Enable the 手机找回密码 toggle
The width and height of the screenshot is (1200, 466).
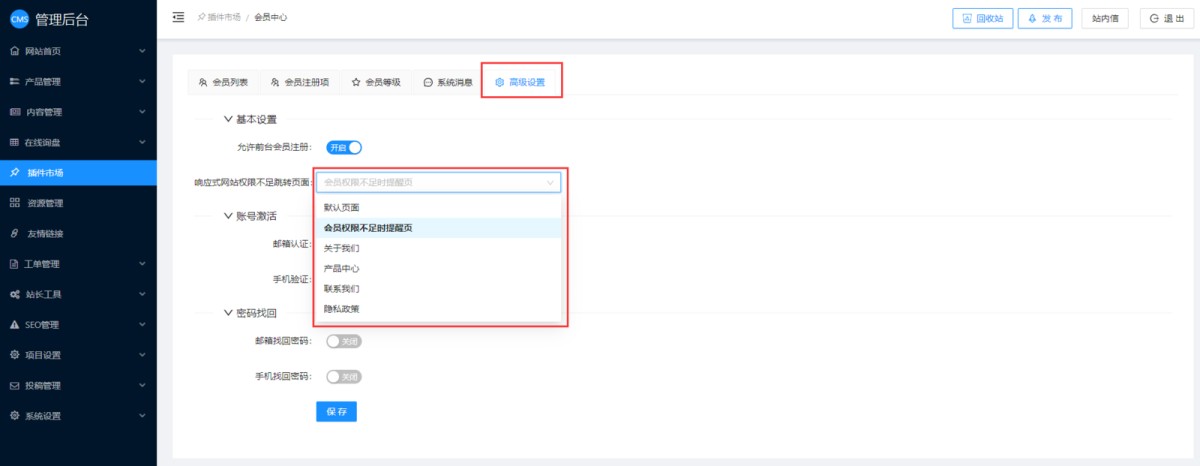pos(343,377)
